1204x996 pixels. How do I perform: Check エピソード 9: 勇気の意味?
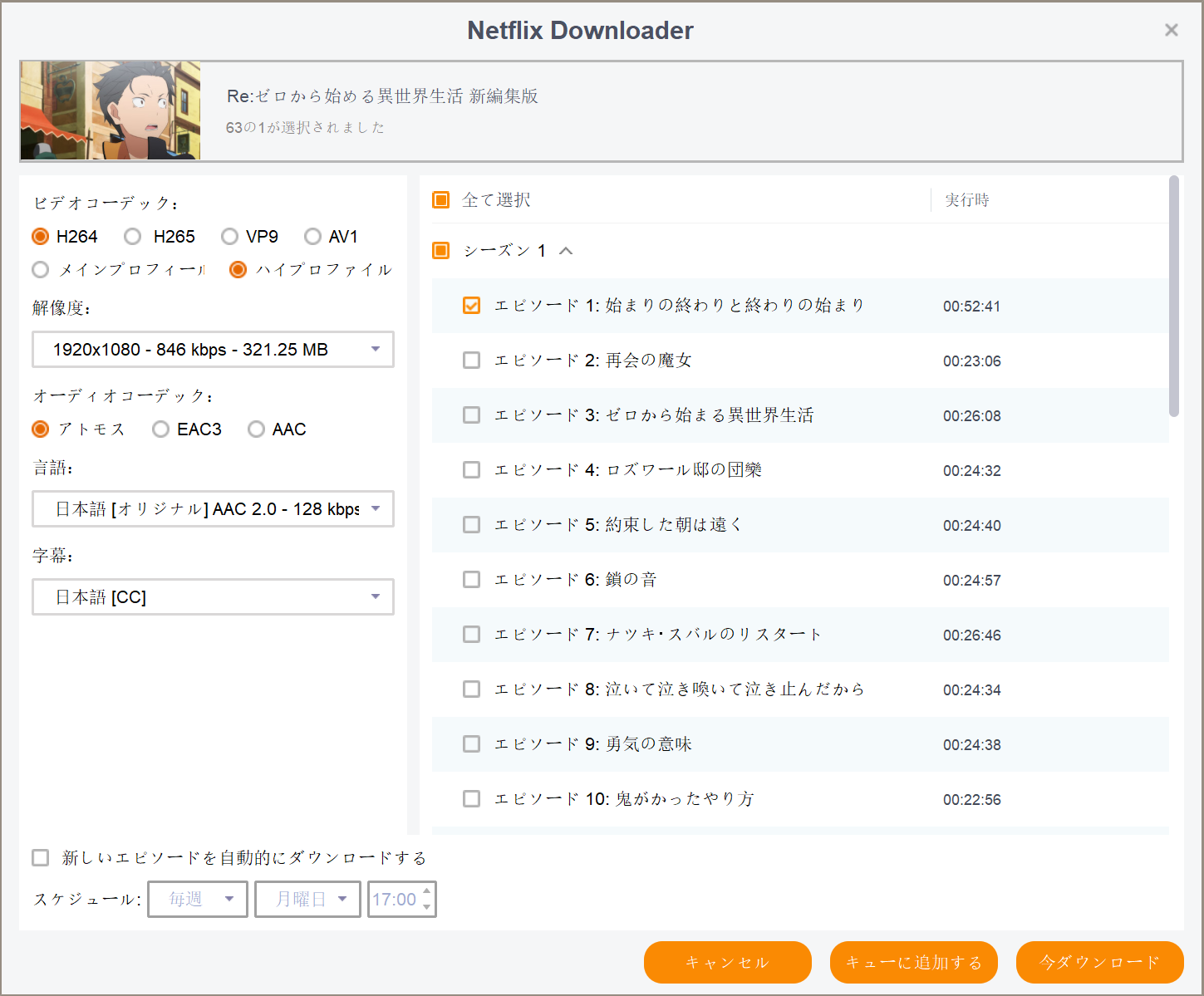pyautogui.click(x=471, y=744)
